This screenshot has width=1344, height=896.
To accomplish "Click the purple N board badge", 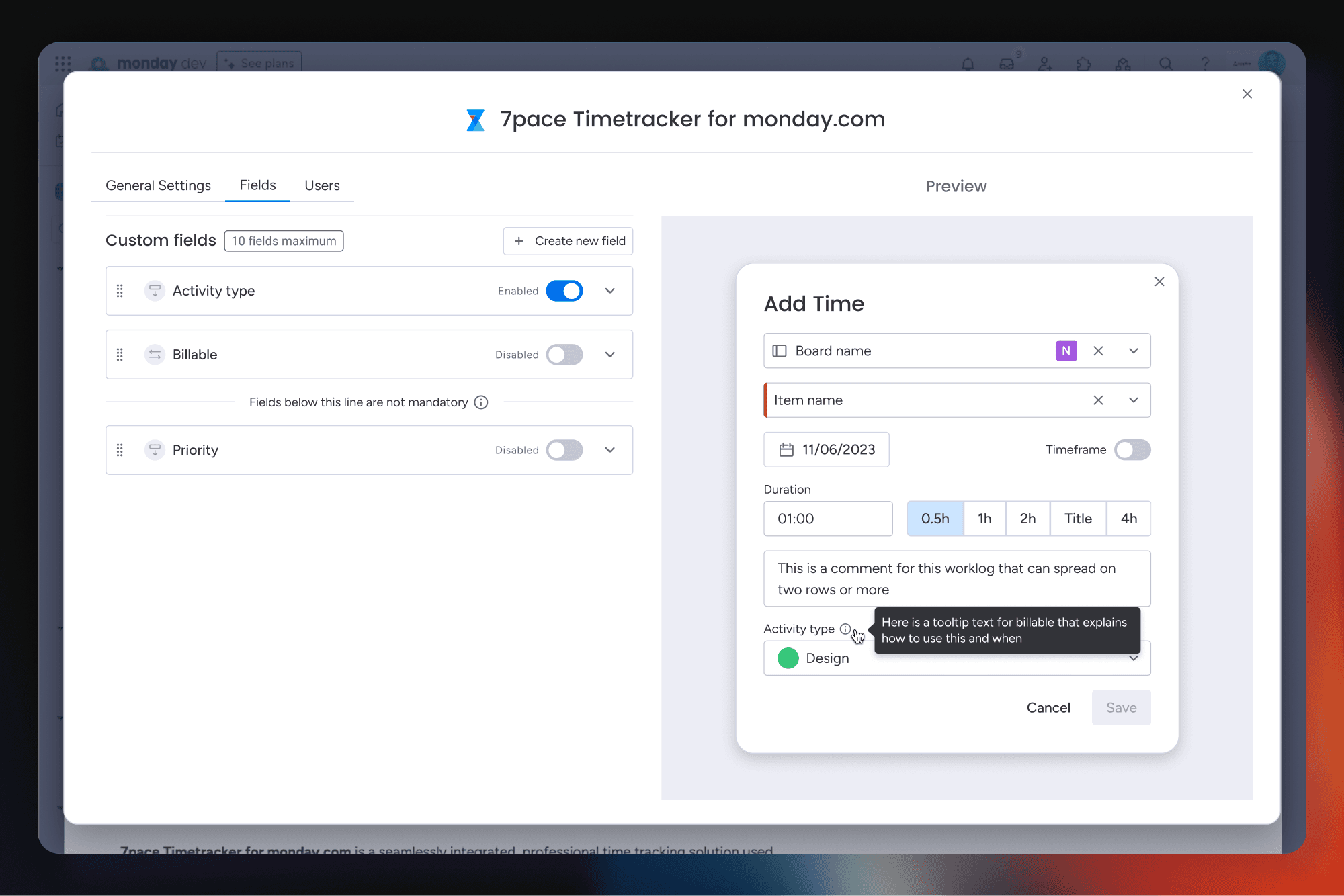I will 1066,351.
